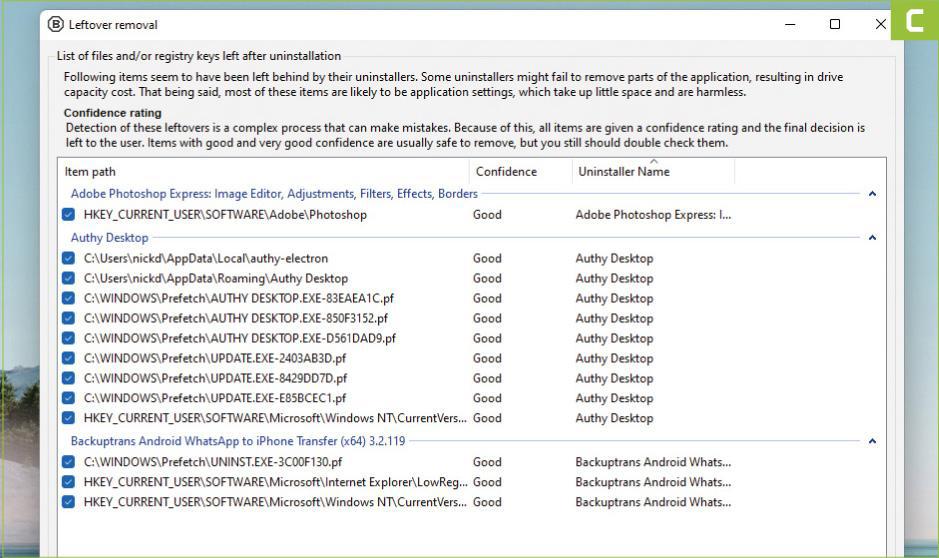The image size is (939, 558).
Task: Select the AppData\Roaming\Authy Desktop path text
Action: point(216,278)
